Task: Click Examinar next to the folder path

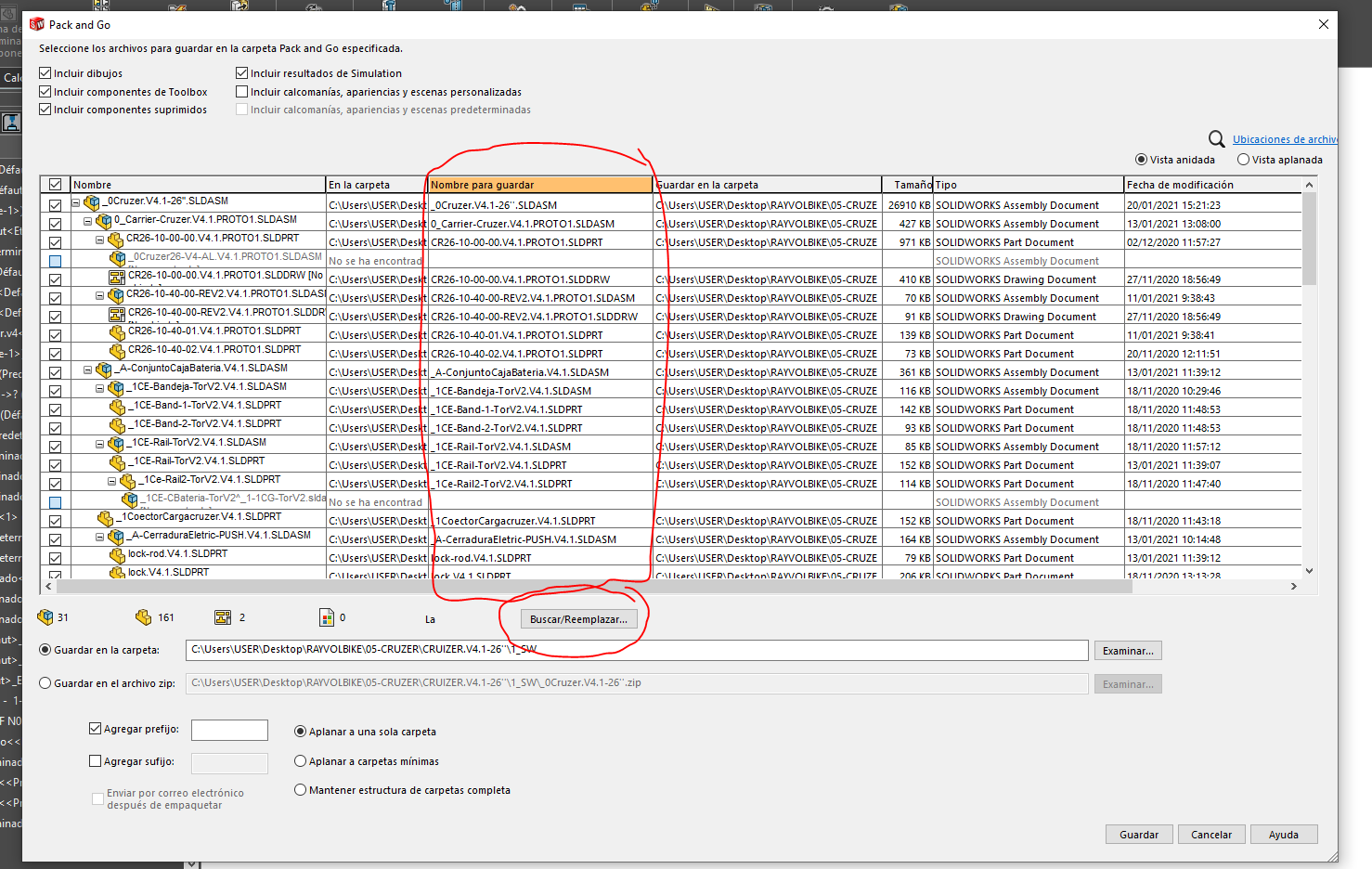Action: click(x=1128, y=651)
